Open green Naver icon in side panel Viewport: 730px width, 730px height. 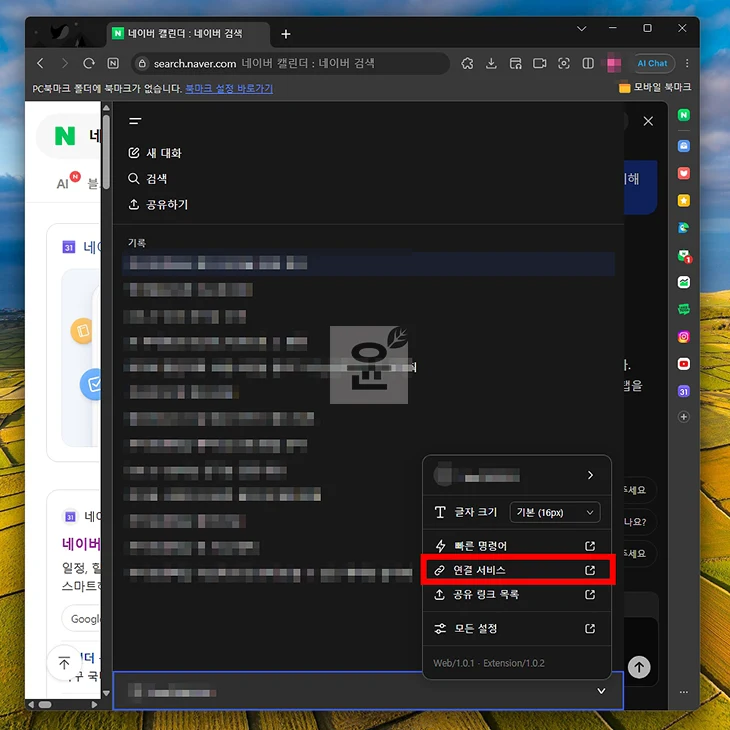tap(683, 115)
